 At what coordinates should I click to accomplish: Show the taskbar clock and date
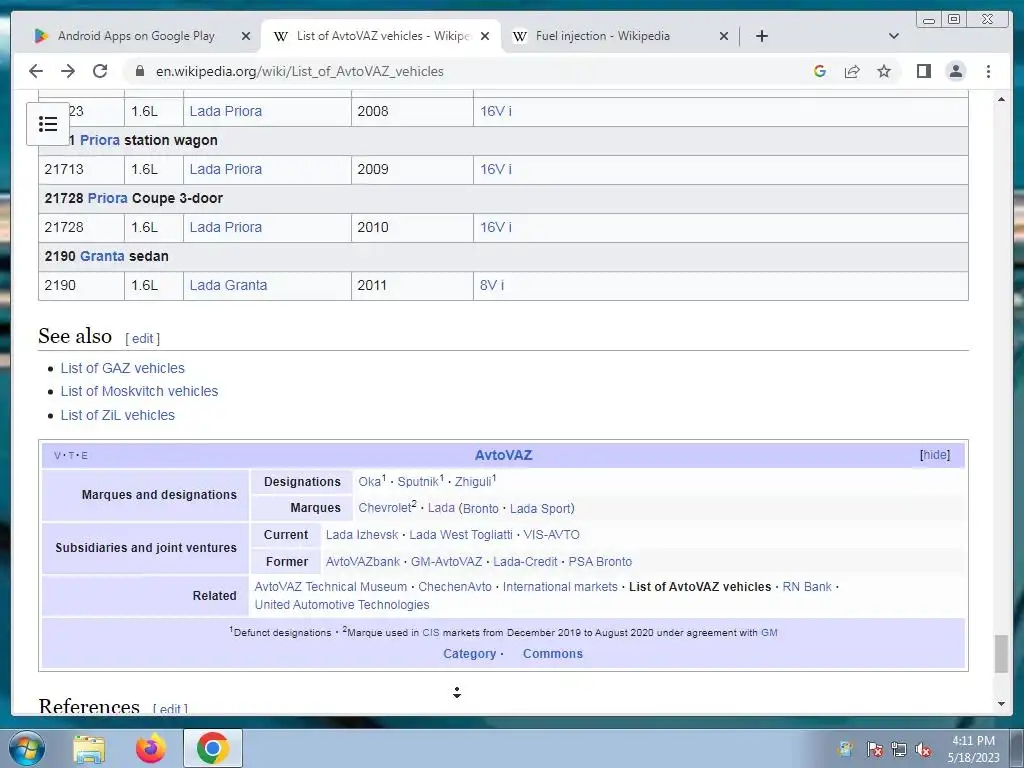pyautogui.click(x=973, y=749)
